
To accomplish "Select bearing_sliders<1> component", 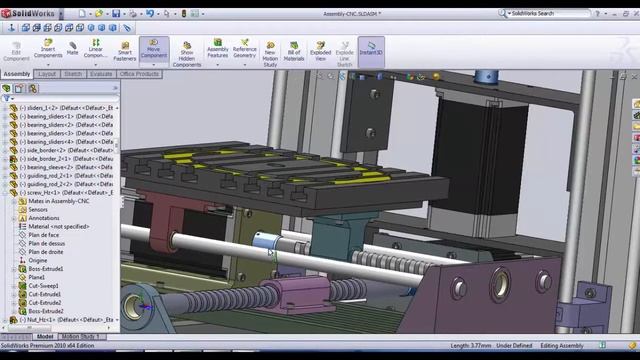I will [67, 116].
